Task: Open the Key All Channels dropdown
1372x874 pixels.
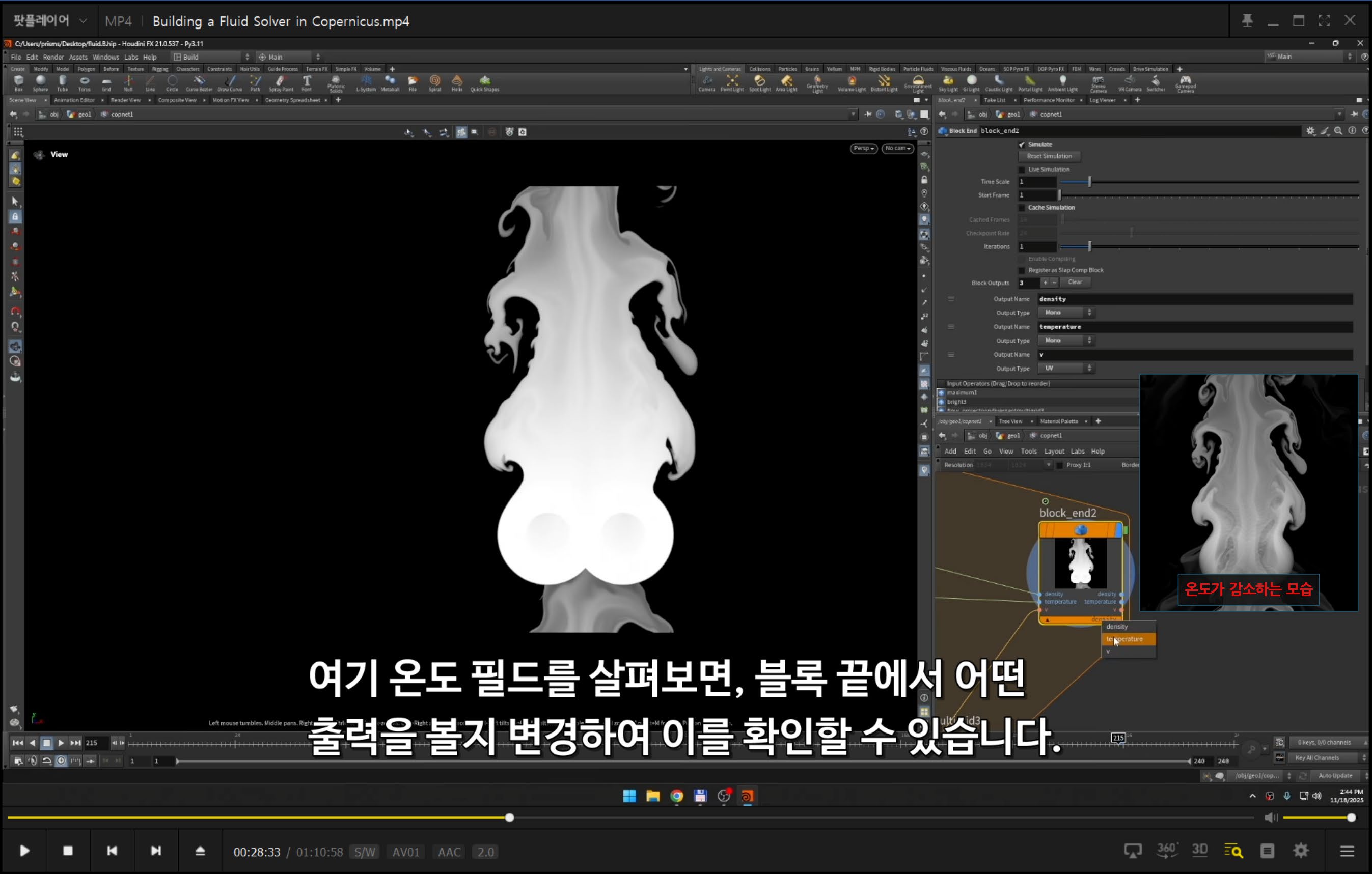Action: pos(1328,758)
